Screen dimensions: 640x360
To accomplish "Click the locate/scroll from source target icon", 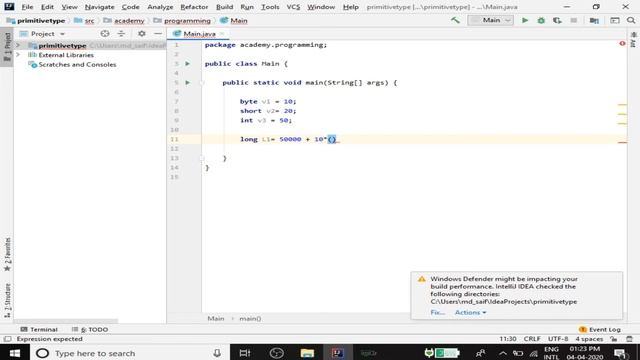I will click(x=105, y=33).
